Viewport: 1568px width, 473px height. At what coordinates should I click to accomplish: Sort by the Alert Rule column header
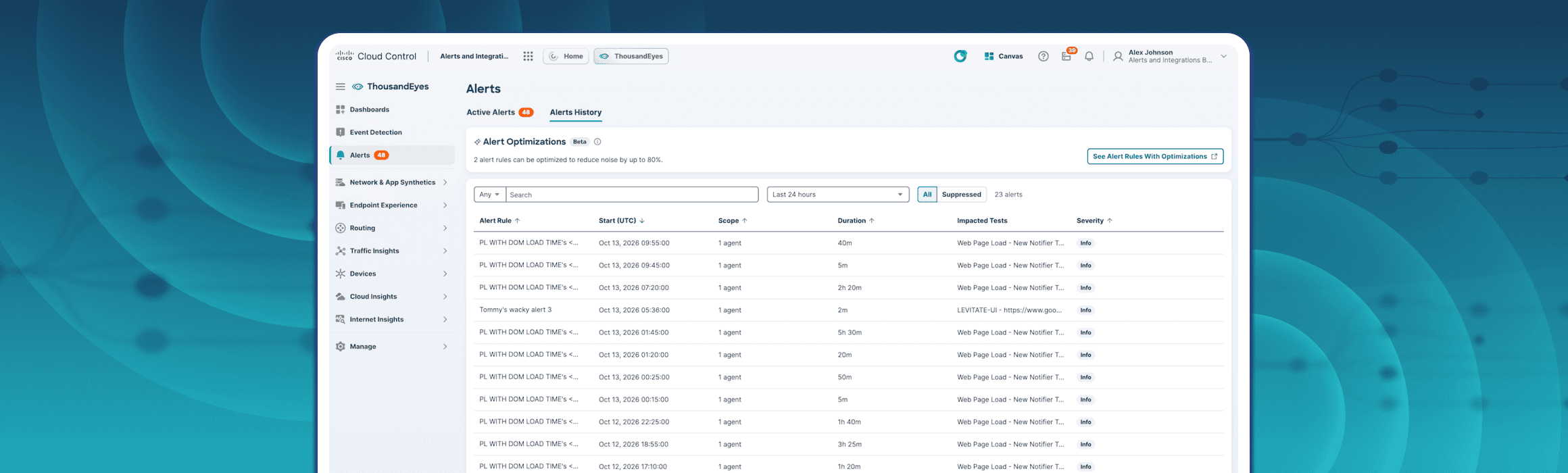point(499,221)
